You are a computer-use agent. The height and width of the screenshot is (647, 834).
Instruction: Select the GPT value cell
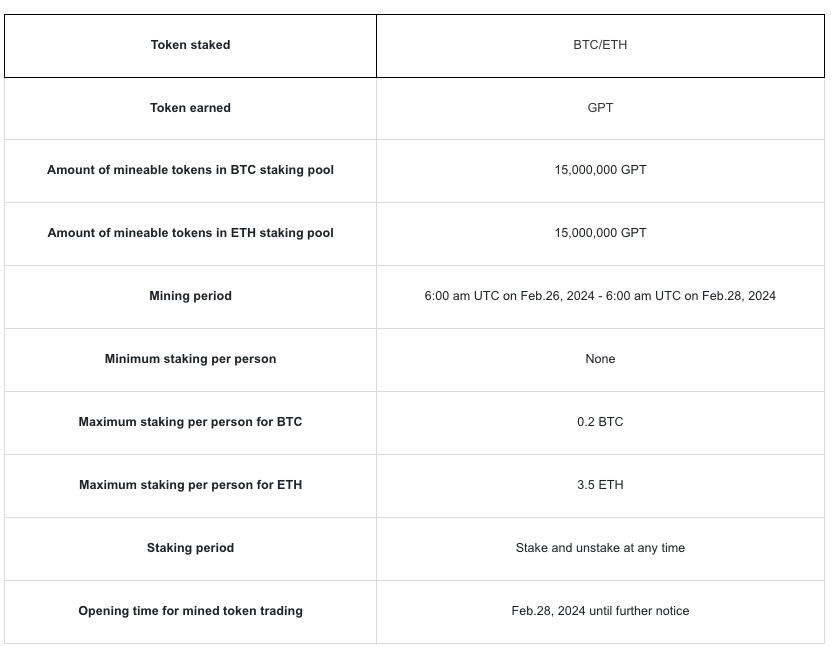(600, 108)
